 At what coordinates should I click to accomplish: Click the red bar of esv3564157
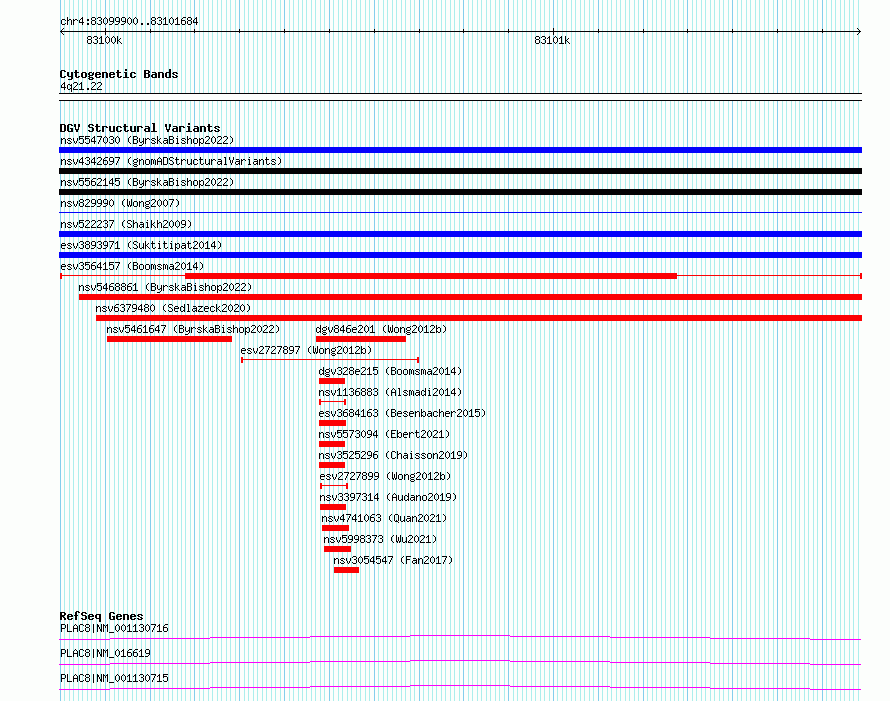(431, 276)
